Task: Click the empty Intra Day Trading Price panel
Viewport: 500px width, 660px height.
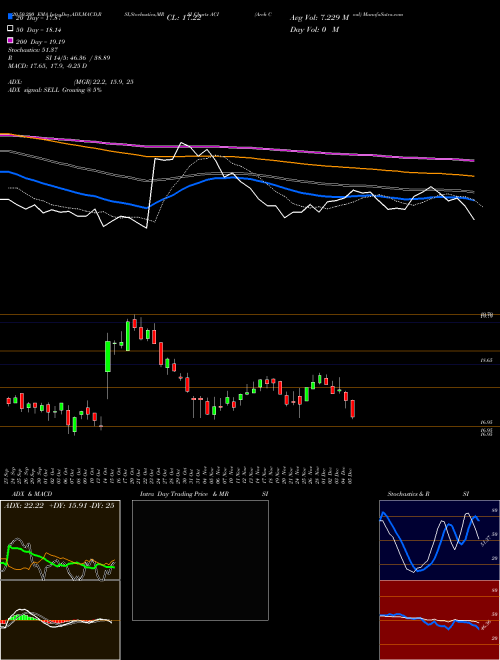Action: click(x=200, y=560)
